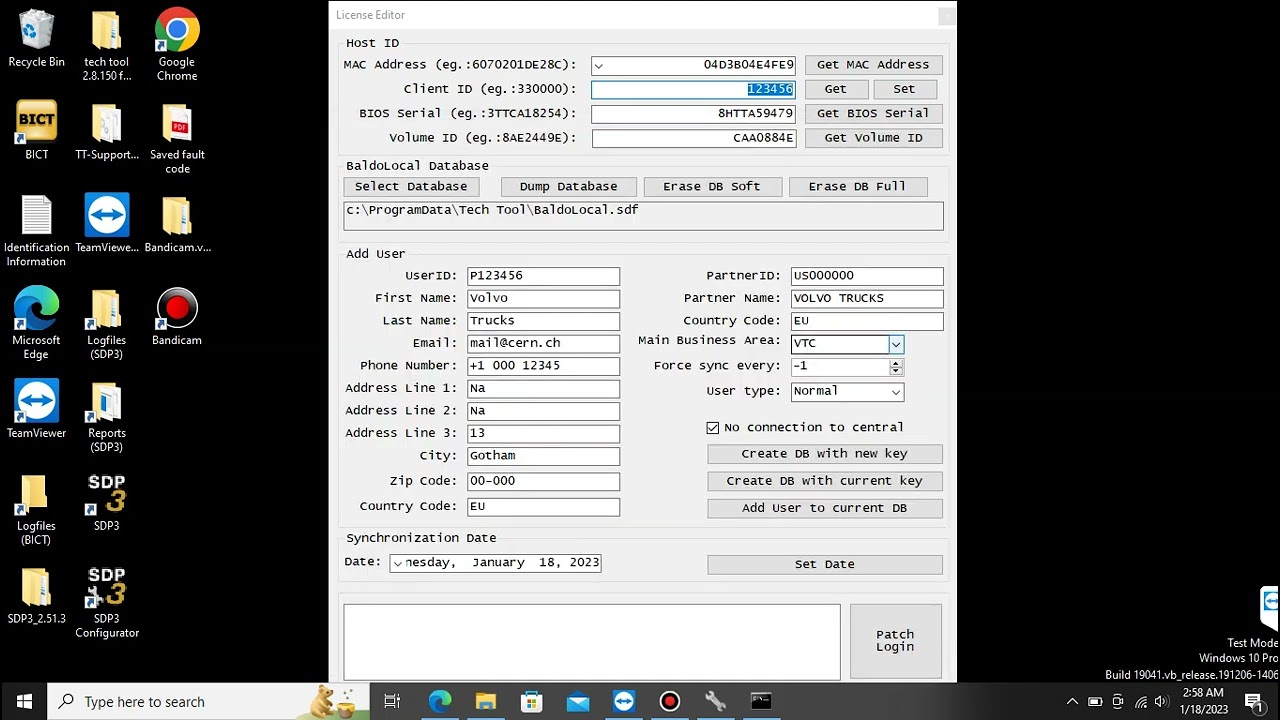
Task: Open the Logfiles (SDP3) folder
Action: pos(107,324)
